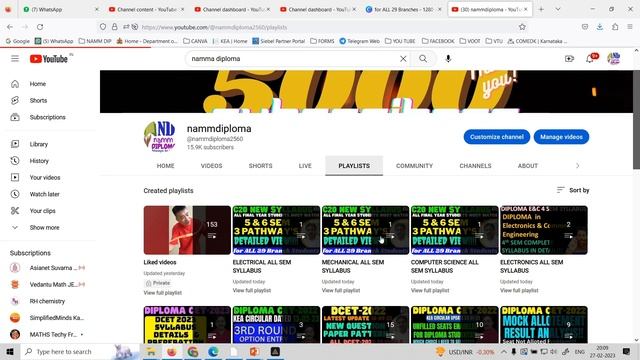Click the Customize channel button
Viewport: 640px width, 360px height.
497,137
